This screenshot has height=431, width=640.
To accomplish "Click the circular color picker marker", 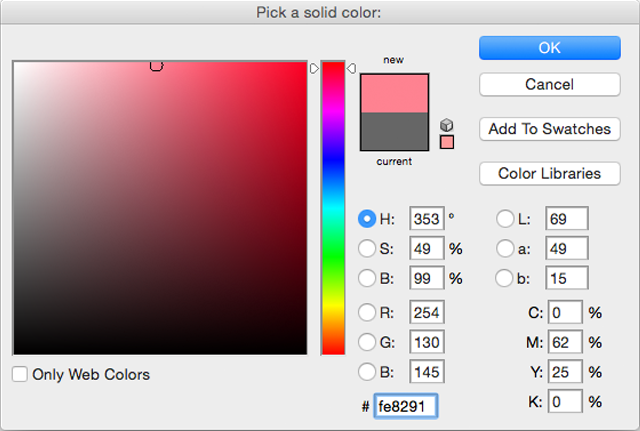I will pos(156,65).
